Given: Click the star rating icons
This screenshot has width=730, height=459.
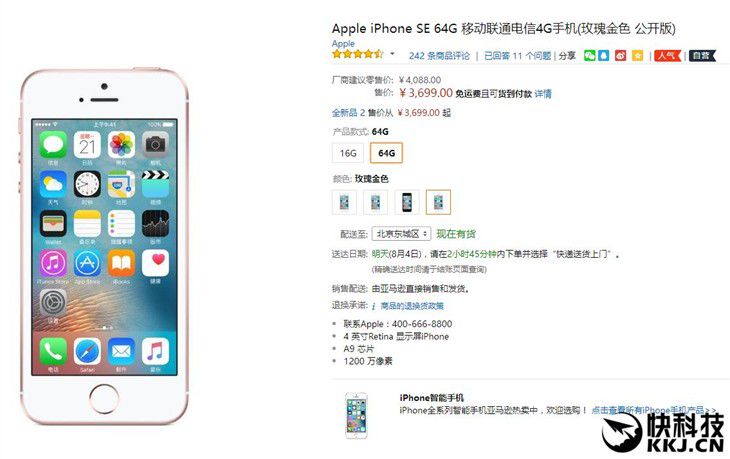Looking at the screenshot, I should (358, 54).
